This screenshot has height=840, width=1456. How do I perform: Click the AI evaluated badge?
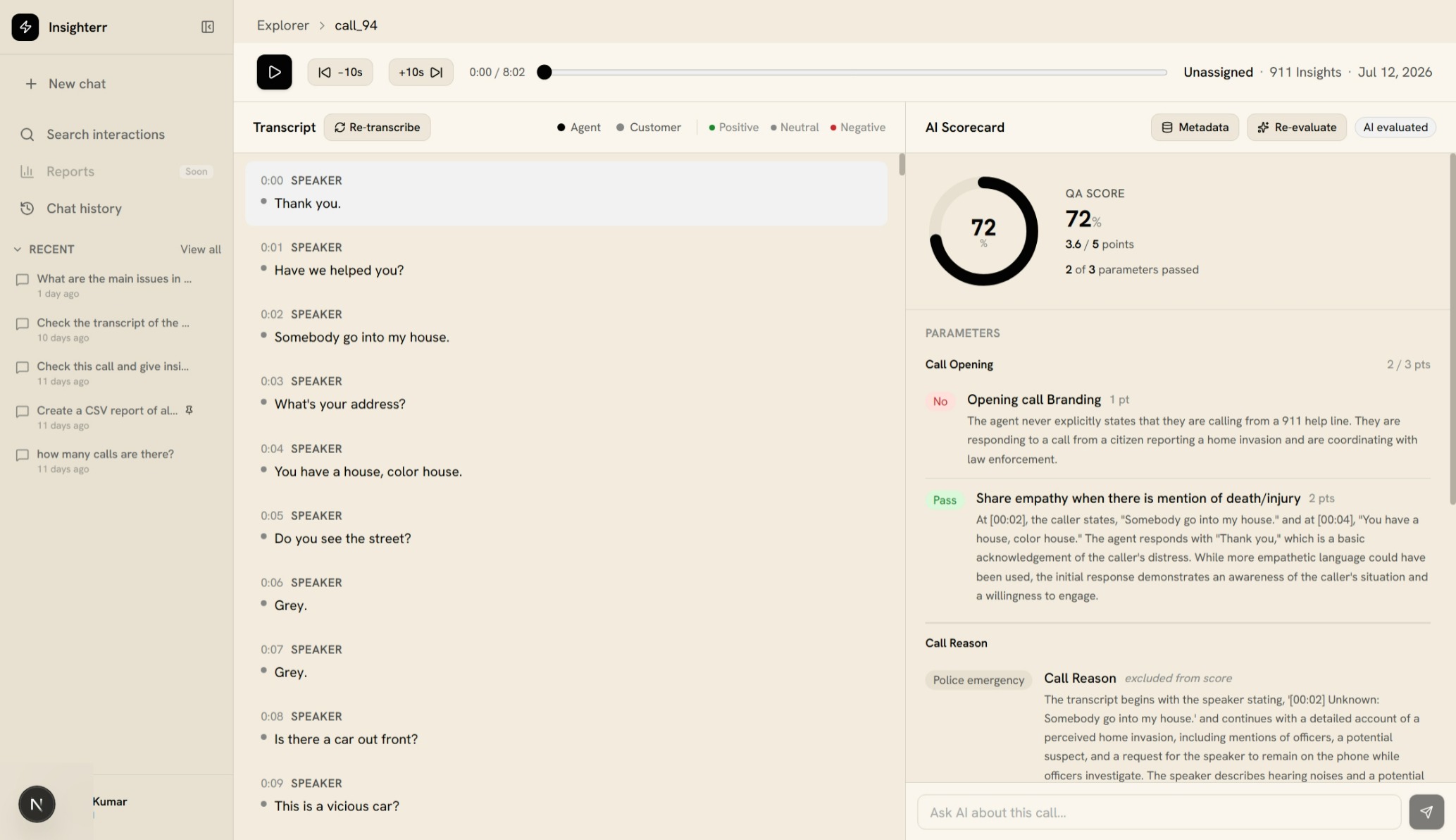click(1395, 128)
